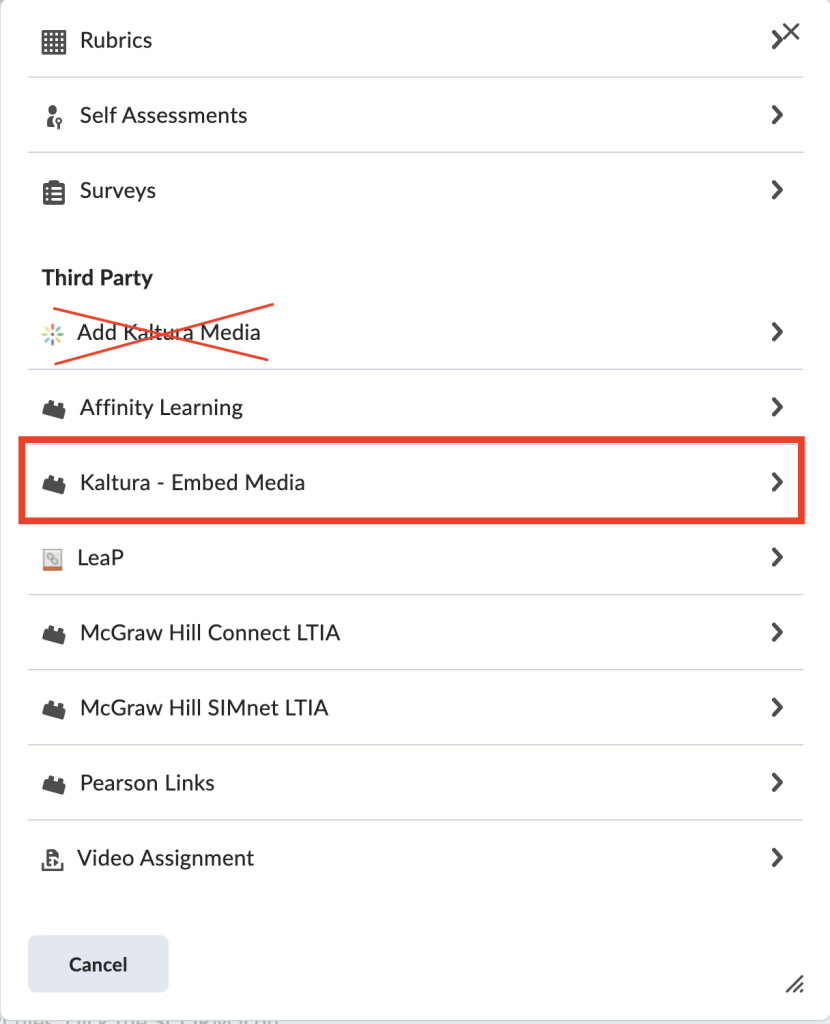Screen dimensions: 830x1024
Task: Select McGraw Hill Connect LTIA entry
Action: (x=415, y=633)
